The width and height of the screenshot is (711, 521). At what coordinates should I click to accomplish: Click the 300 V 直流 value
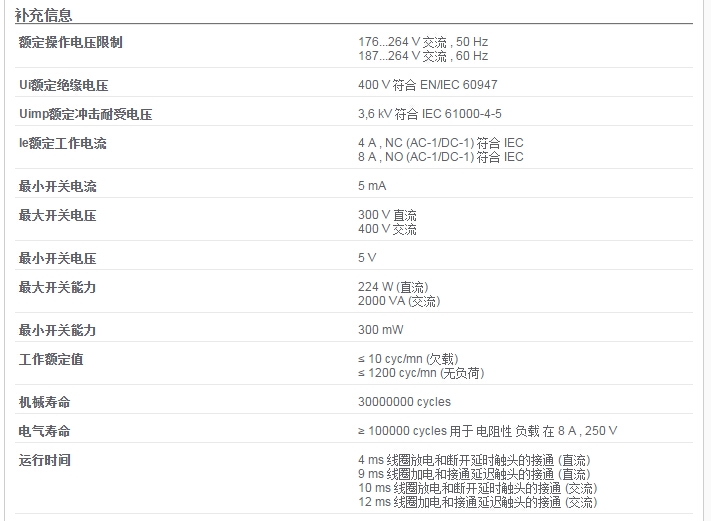click(387, 215)
